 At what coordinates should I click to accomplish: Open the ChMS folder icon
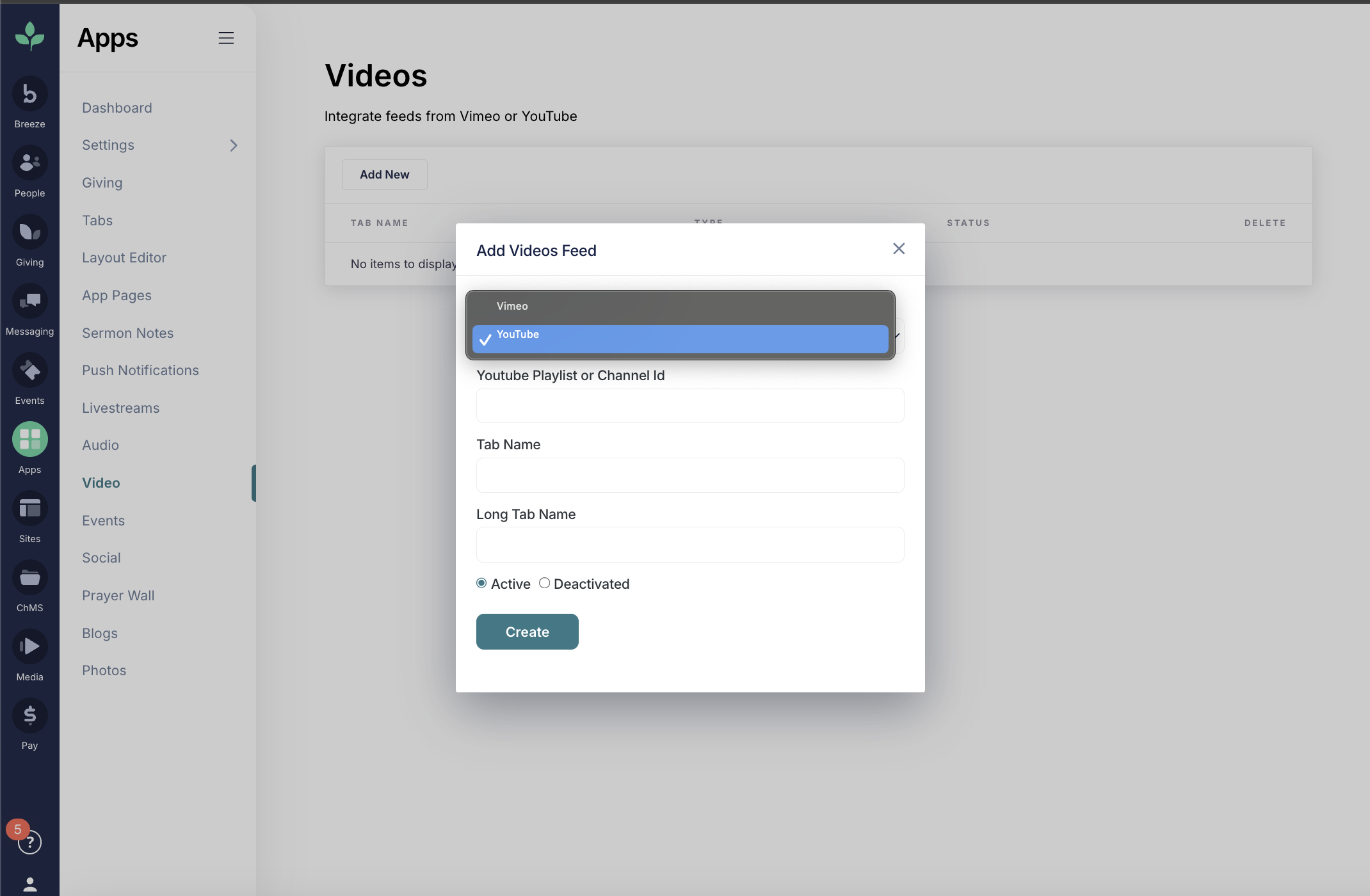(29, 578)
